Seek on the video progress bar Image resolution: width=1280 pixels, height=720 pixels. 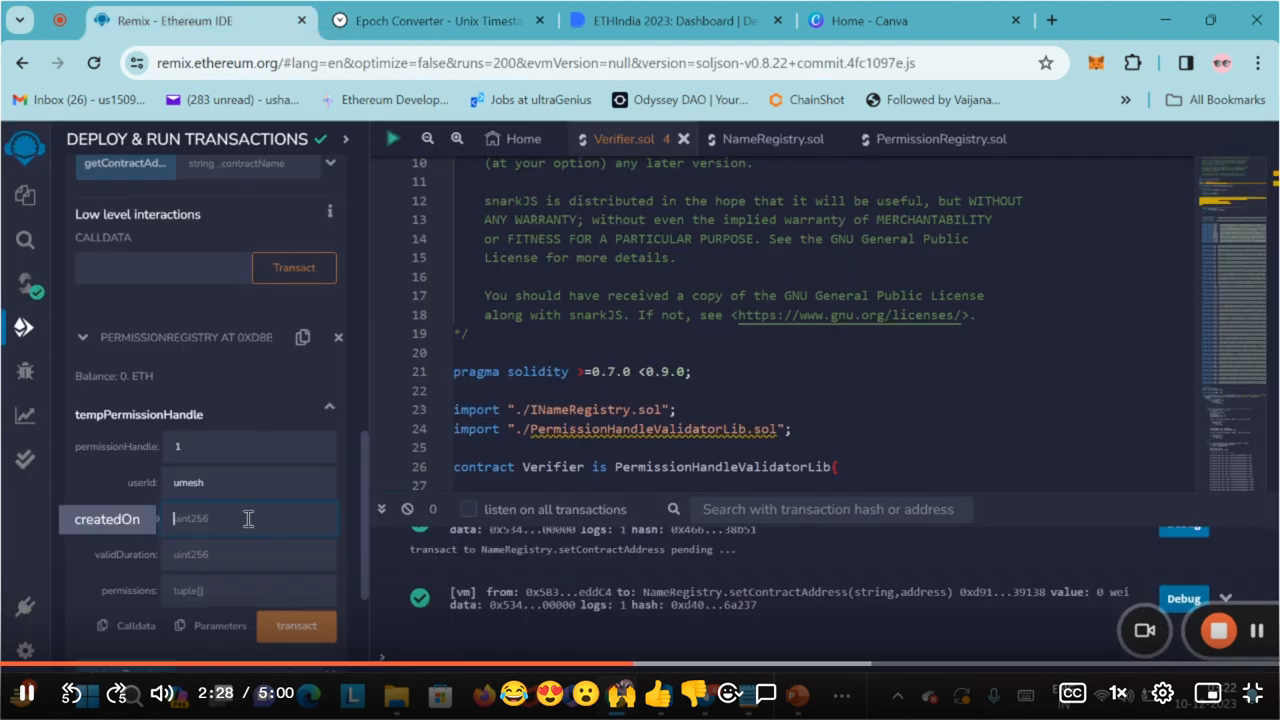(640, 663)
